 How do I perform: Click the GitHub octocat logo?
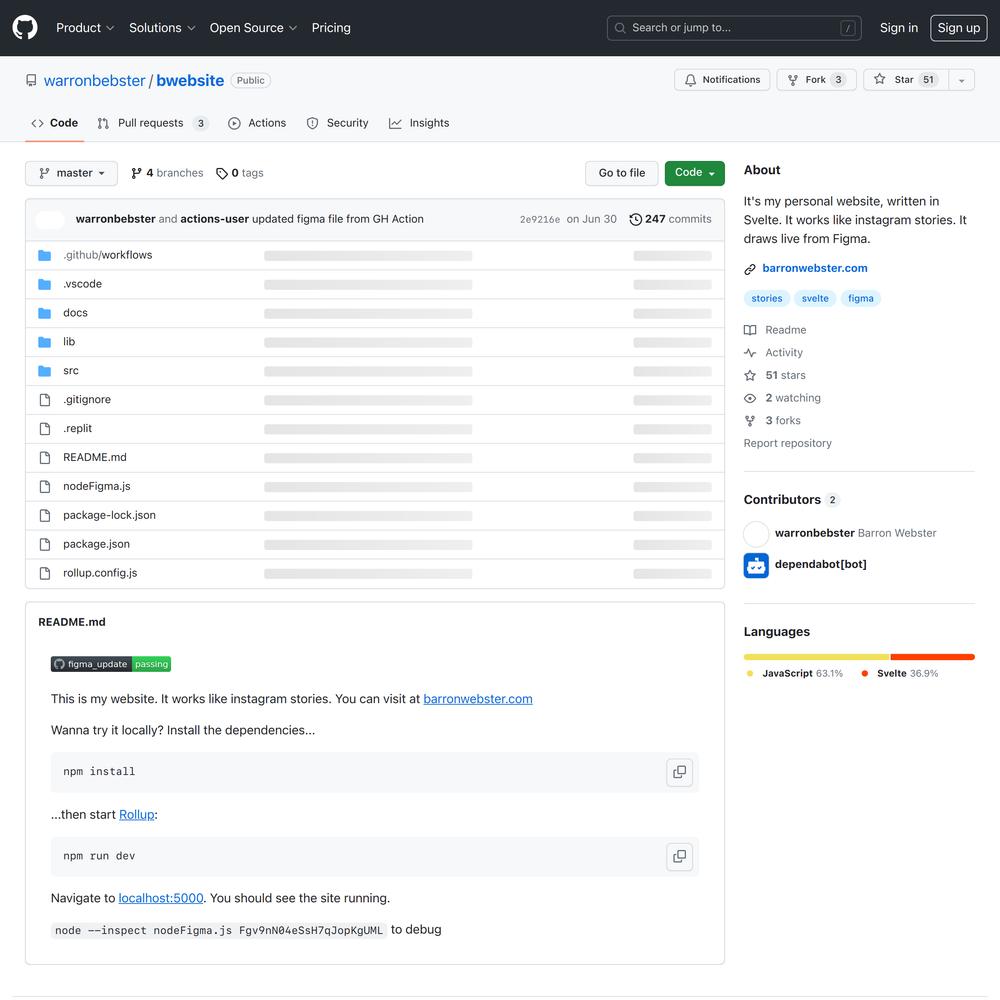coord(25,27)
